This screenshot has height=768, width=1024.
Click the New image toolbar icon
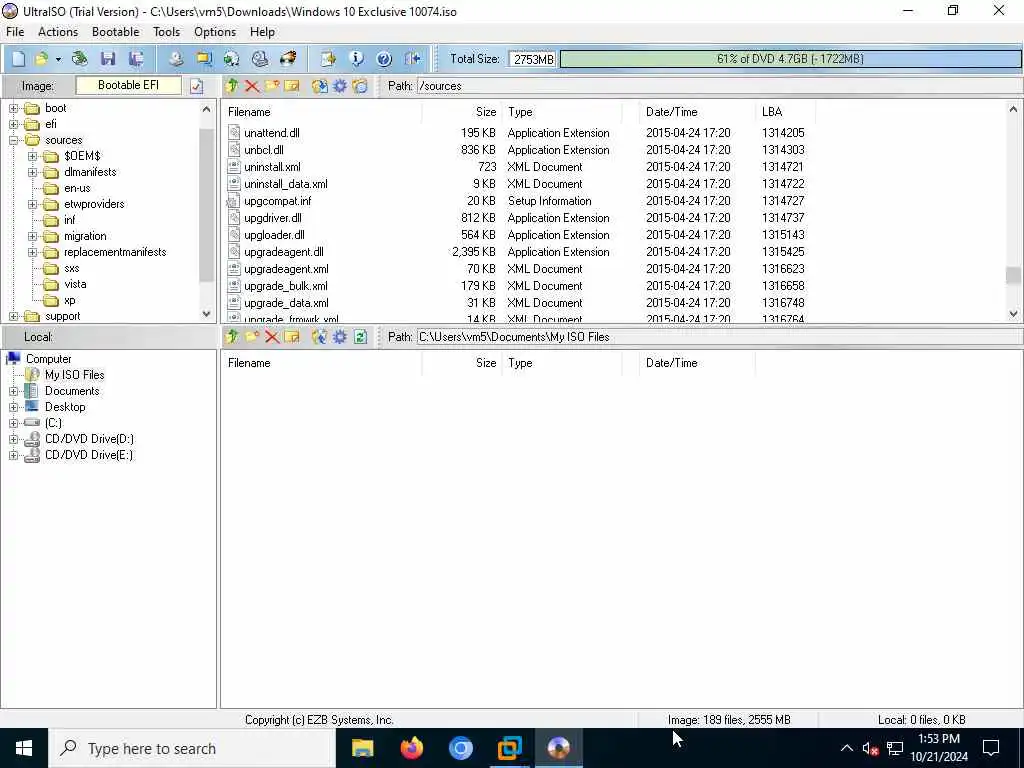pos(19,59)
